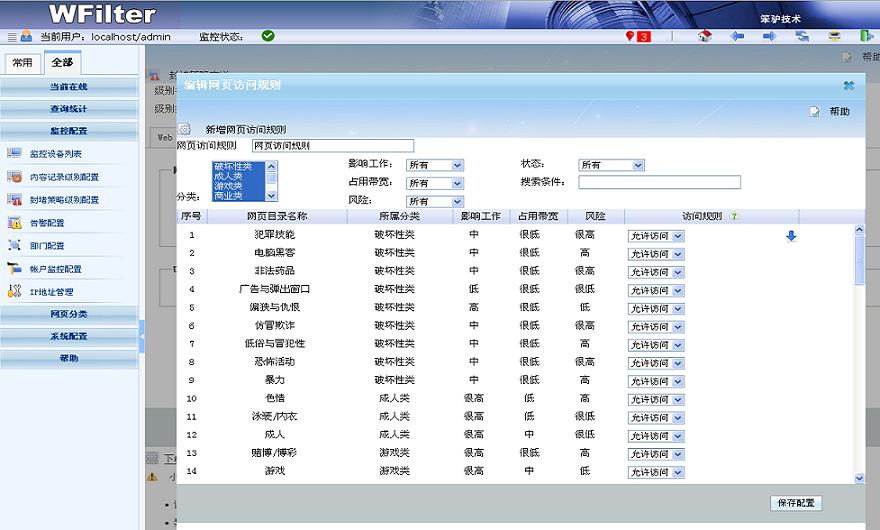Click the refresh icon in top toolbar
880x530 pixels.
click(802, 36)
